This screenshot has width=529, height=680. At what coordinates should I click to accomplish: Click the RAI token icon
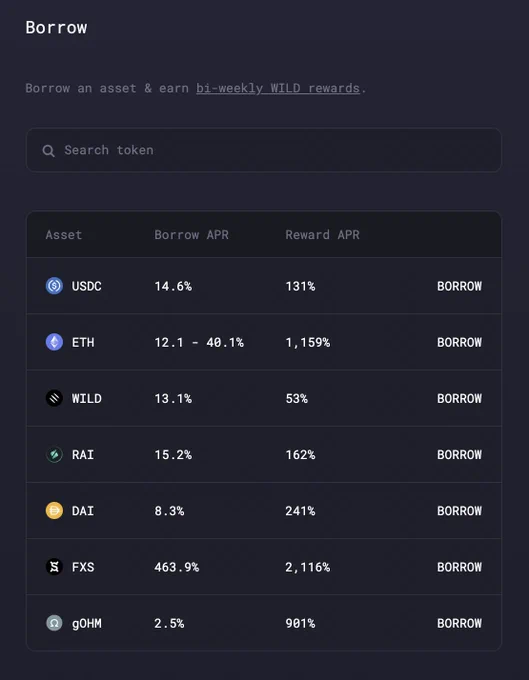[x=54, y=454]
